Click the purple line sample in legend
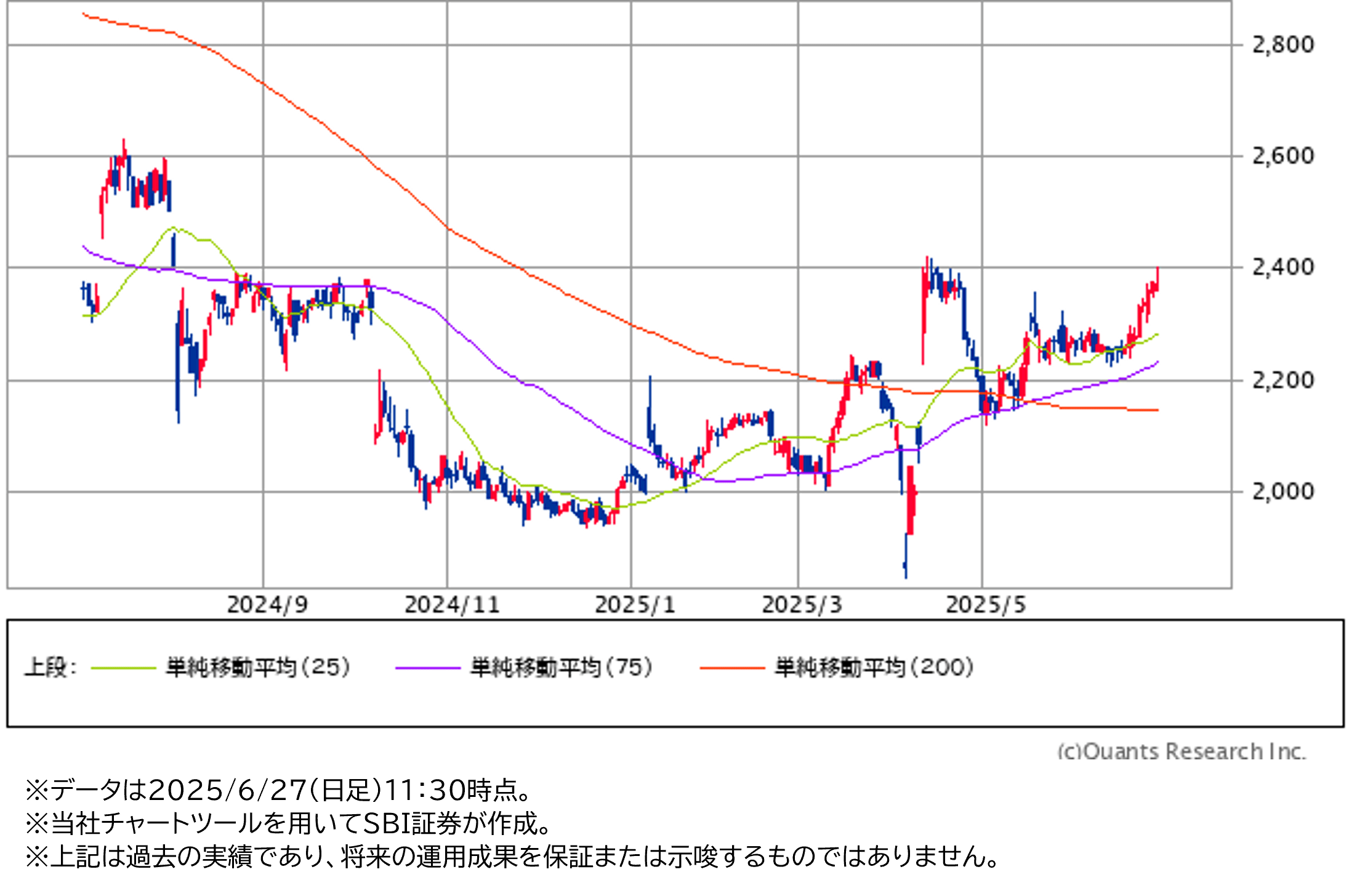Image resolution: width=1349 pixels, height=896 pixels. click(428, 668)
